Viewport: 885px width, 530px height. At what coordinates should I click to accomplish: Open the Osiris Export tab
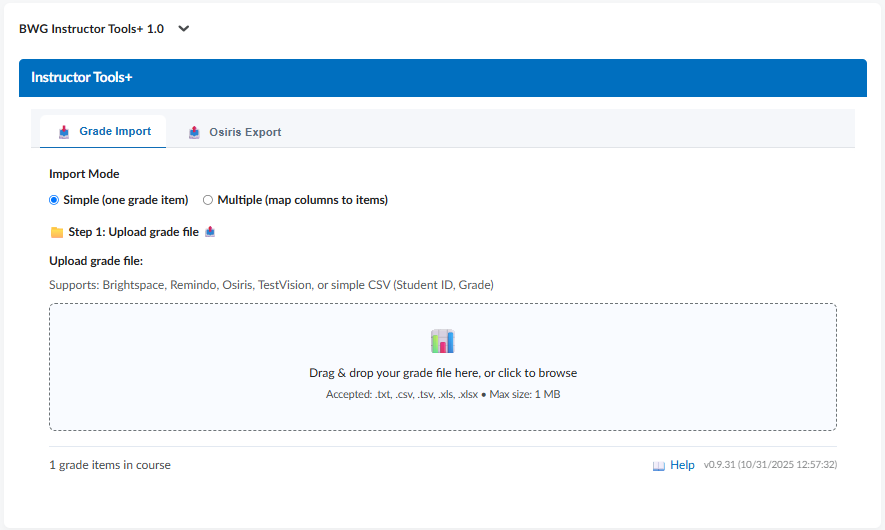[245, 132]
